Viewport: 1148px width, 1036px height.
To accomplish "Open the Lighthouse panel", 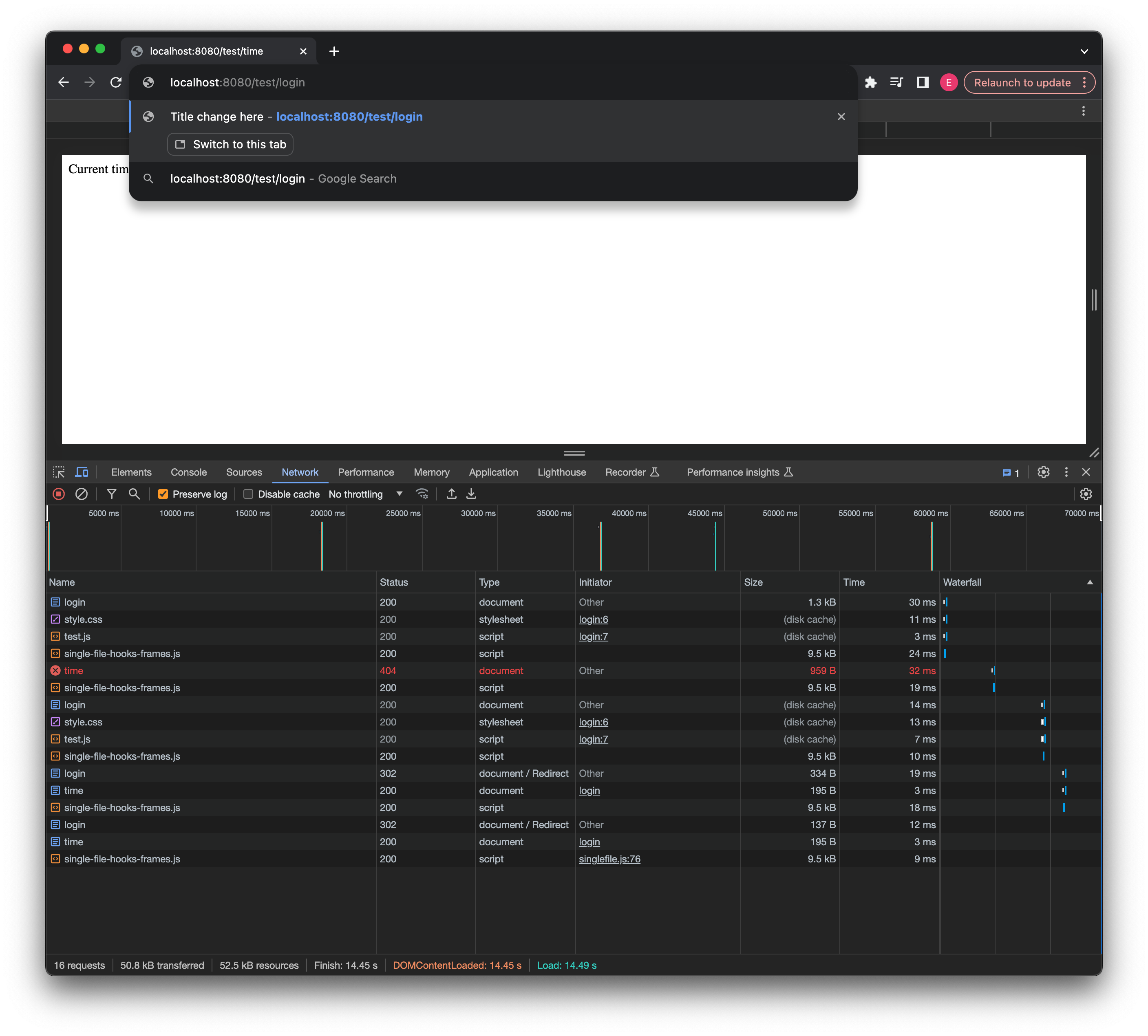I will [x=561, y=472].
